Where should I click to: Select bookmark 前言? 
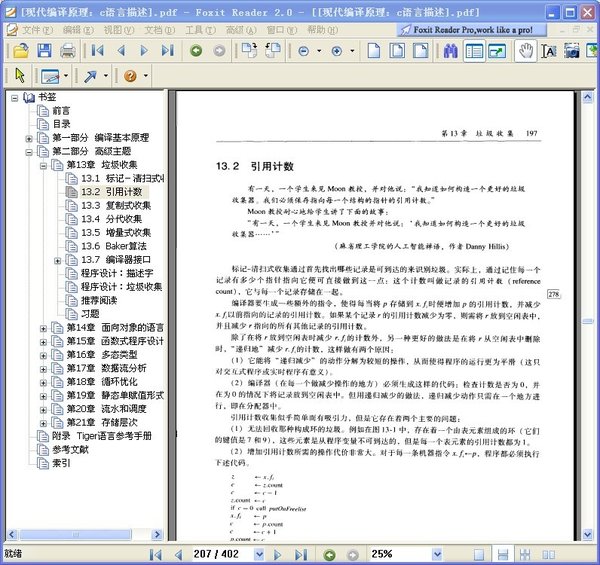(61, 111)
